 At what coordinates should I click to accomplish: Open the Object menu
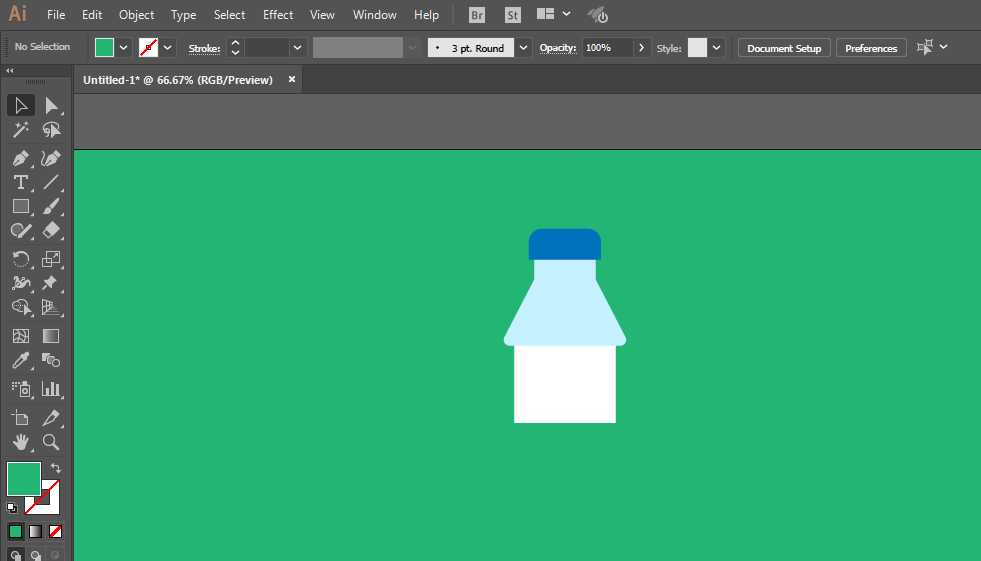point(136,15)
